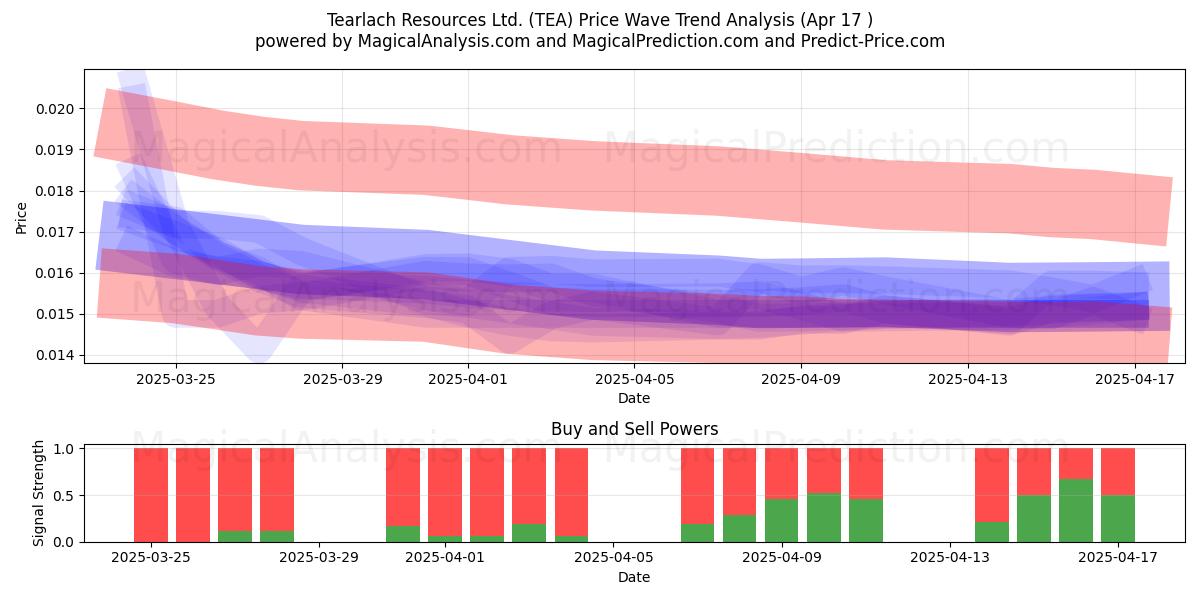1200x600 pixels.
Task: Click 2025-04-13 on the price chart date axis
Action: 968,379
